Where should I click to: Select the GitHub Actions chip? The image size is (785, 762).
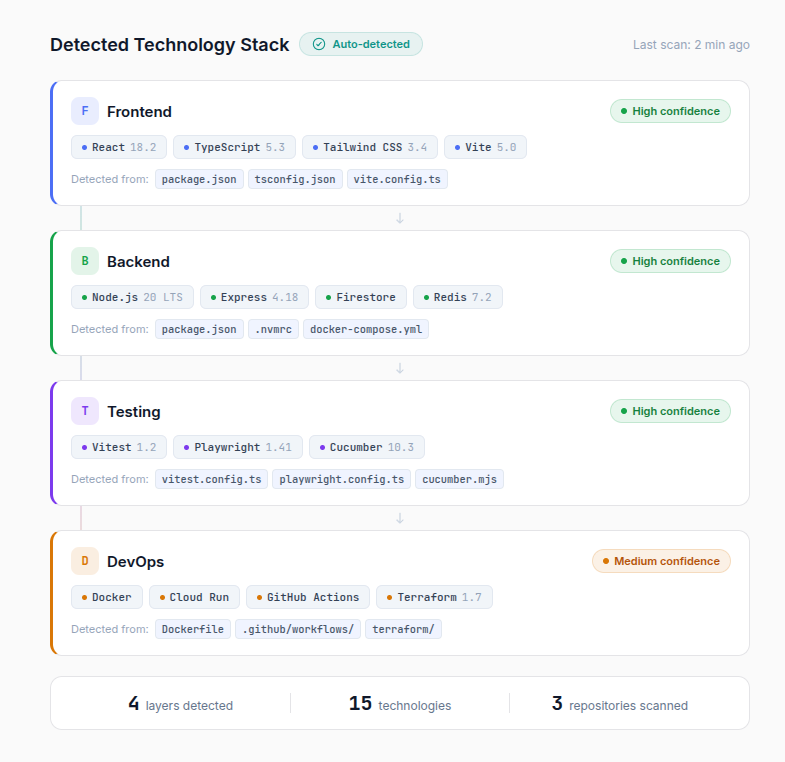tap(308, 597)
